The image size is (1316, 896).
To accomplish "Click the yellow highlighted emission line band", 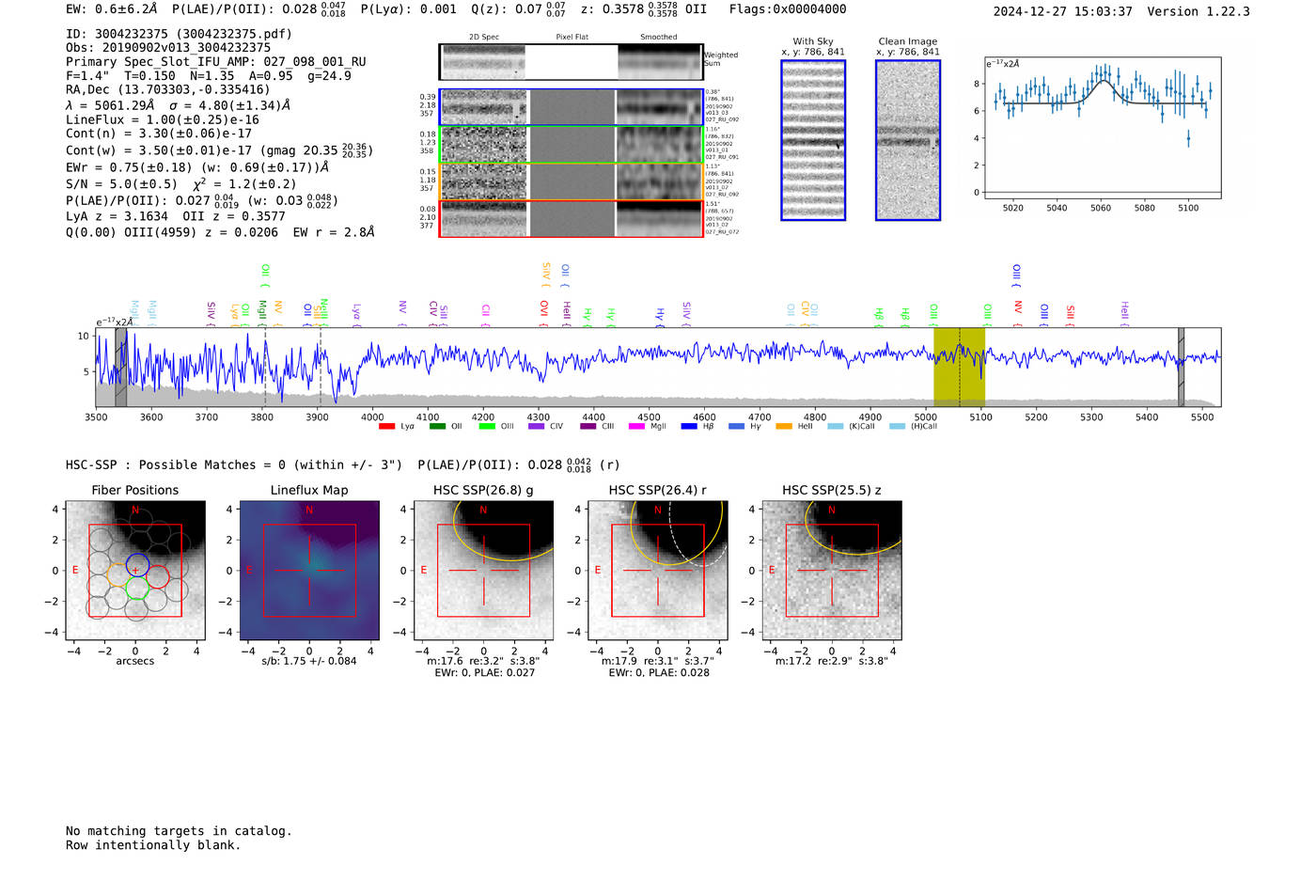I will (959, 367).
